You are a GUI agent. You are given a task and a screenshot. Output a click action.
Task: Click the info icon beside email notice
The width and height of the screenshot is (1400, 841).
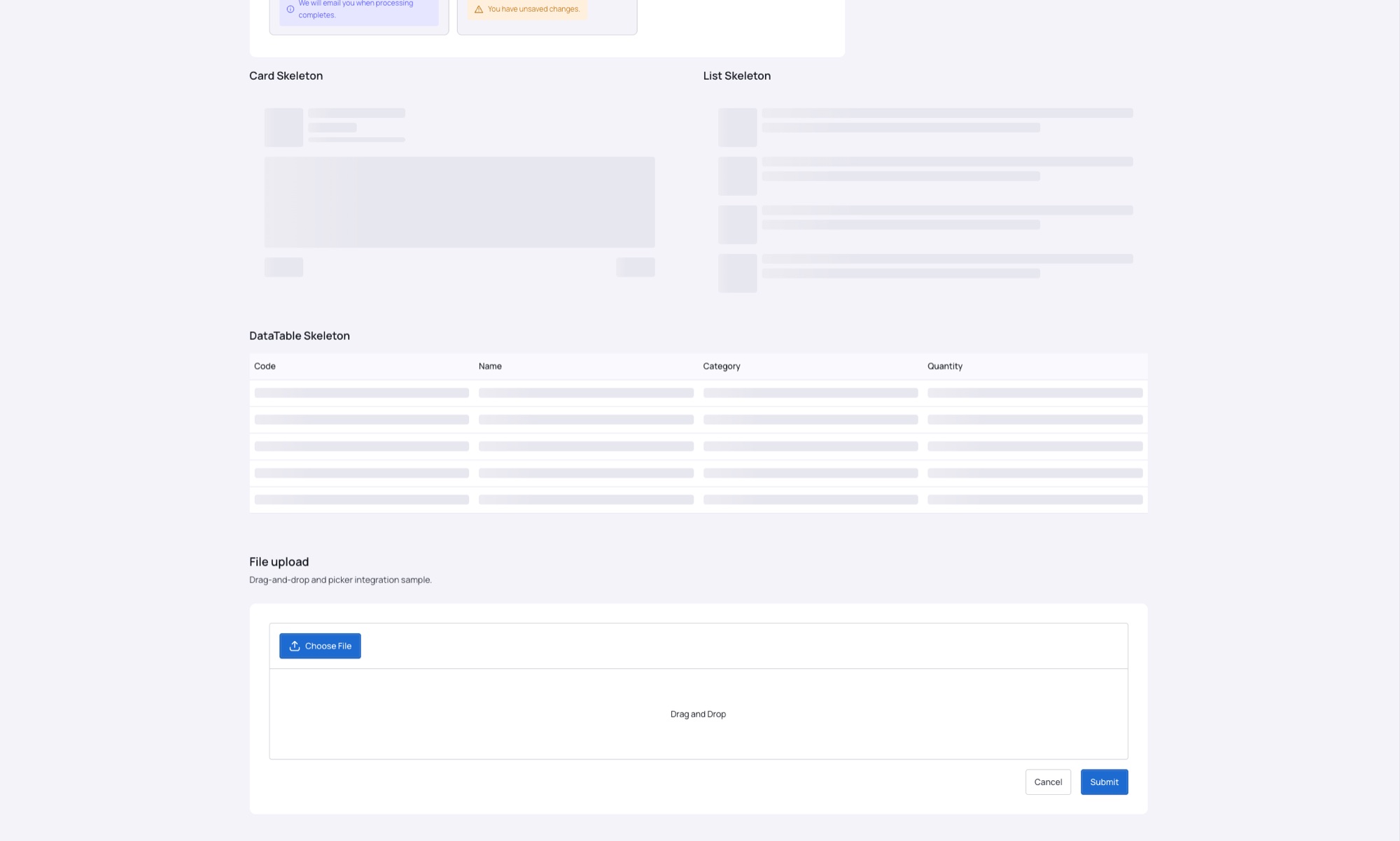(290, 9)
